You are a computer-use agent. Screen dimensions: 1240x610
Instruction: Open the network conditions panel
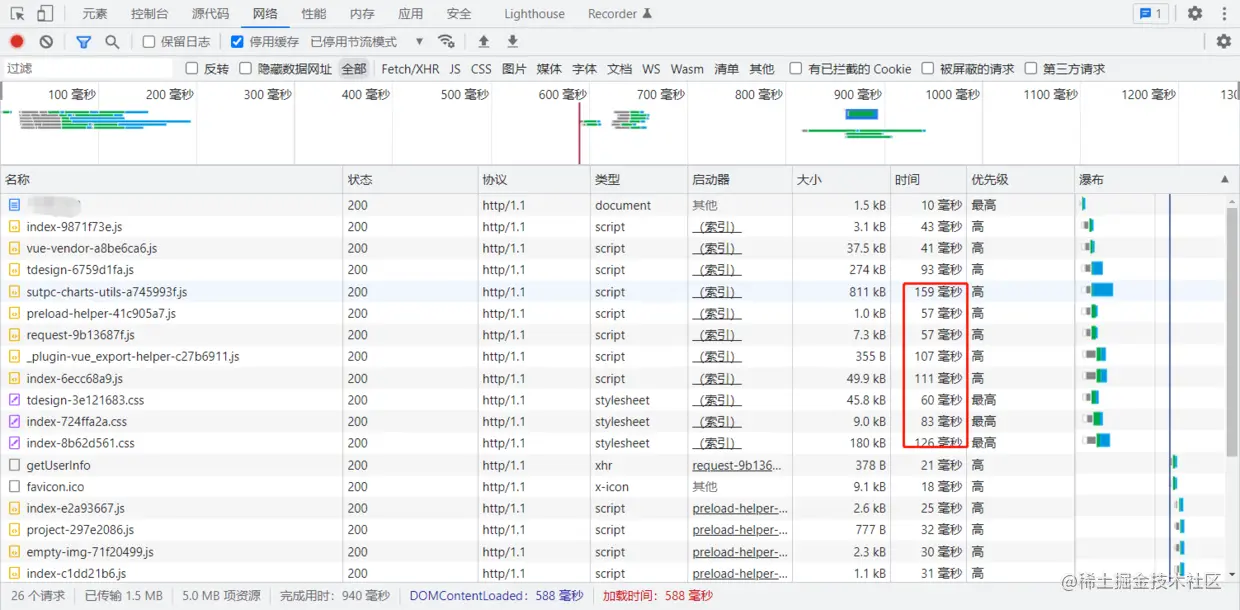click(447, 42)
